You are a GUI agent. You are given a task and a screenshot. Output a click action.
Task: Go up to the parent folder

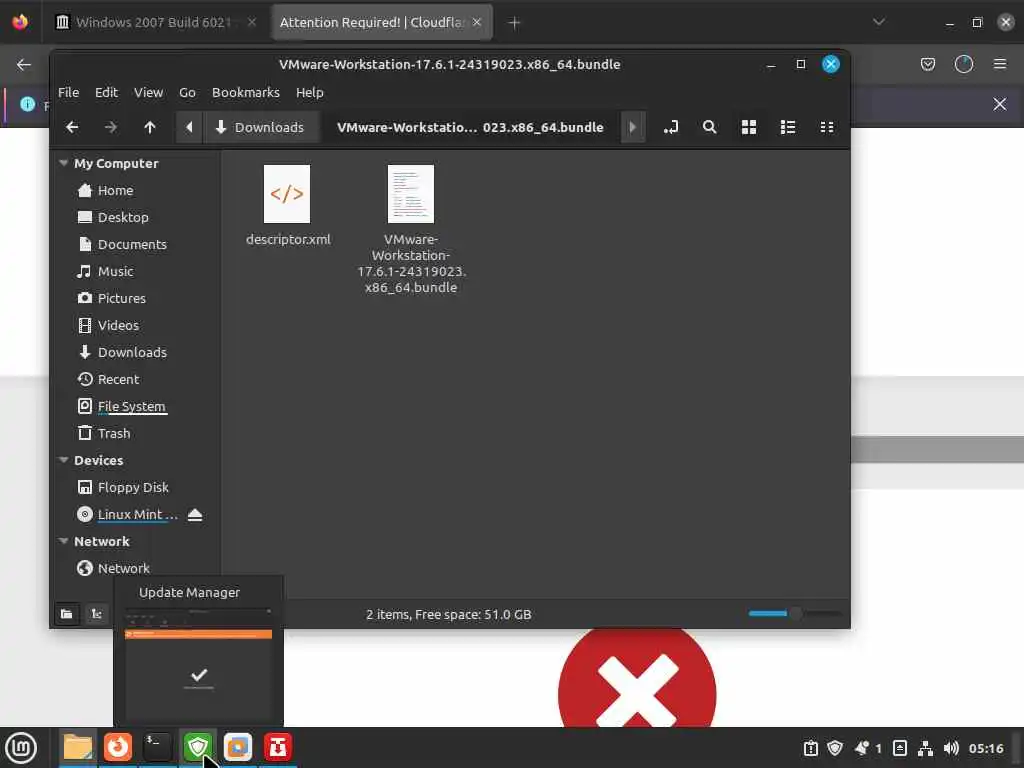click(150, 127)
